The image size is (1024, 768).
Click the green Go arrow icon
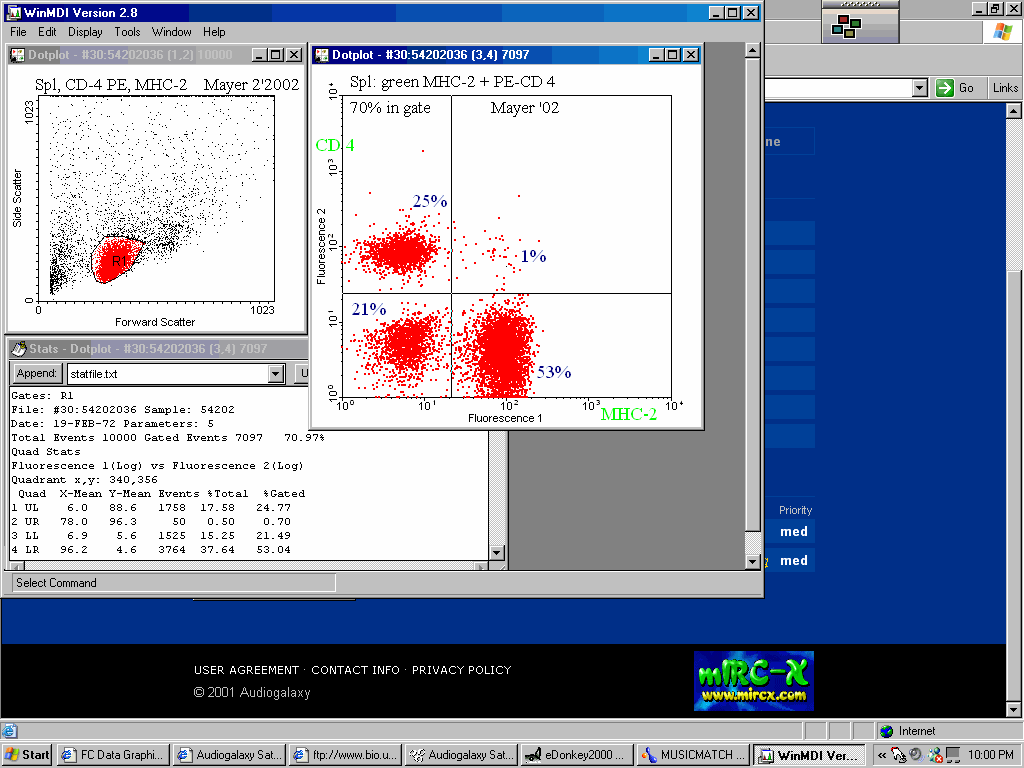(x=945, y=88)
